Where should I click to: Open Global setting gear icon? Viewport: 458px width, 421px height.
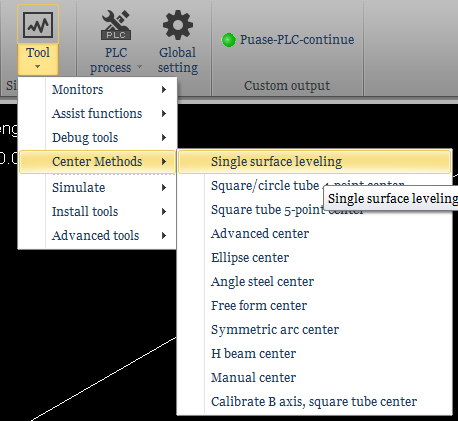tap(178, 25)
